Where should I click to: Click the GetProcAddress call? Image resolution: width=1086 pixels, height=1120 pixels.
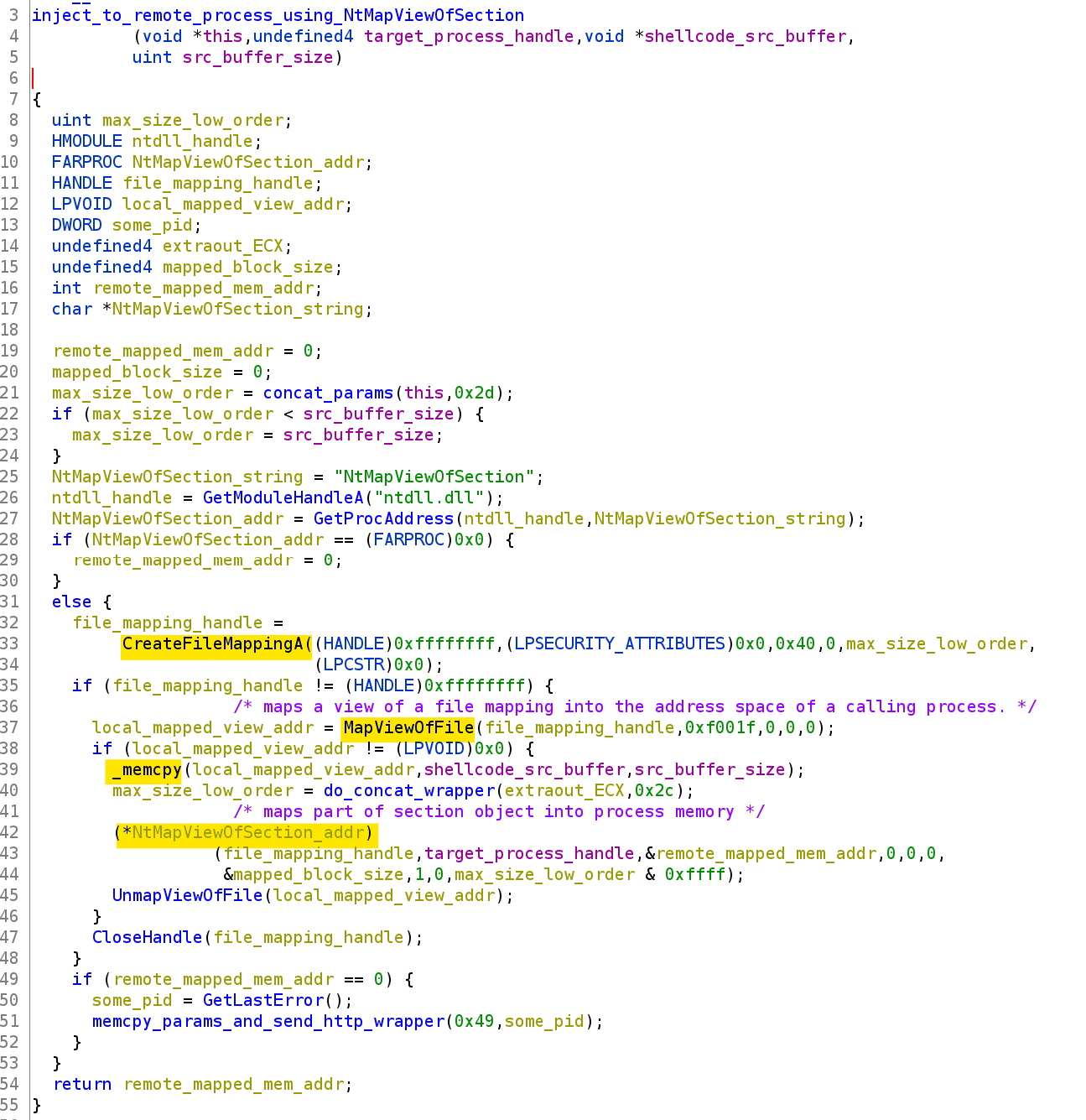point(383,518)
